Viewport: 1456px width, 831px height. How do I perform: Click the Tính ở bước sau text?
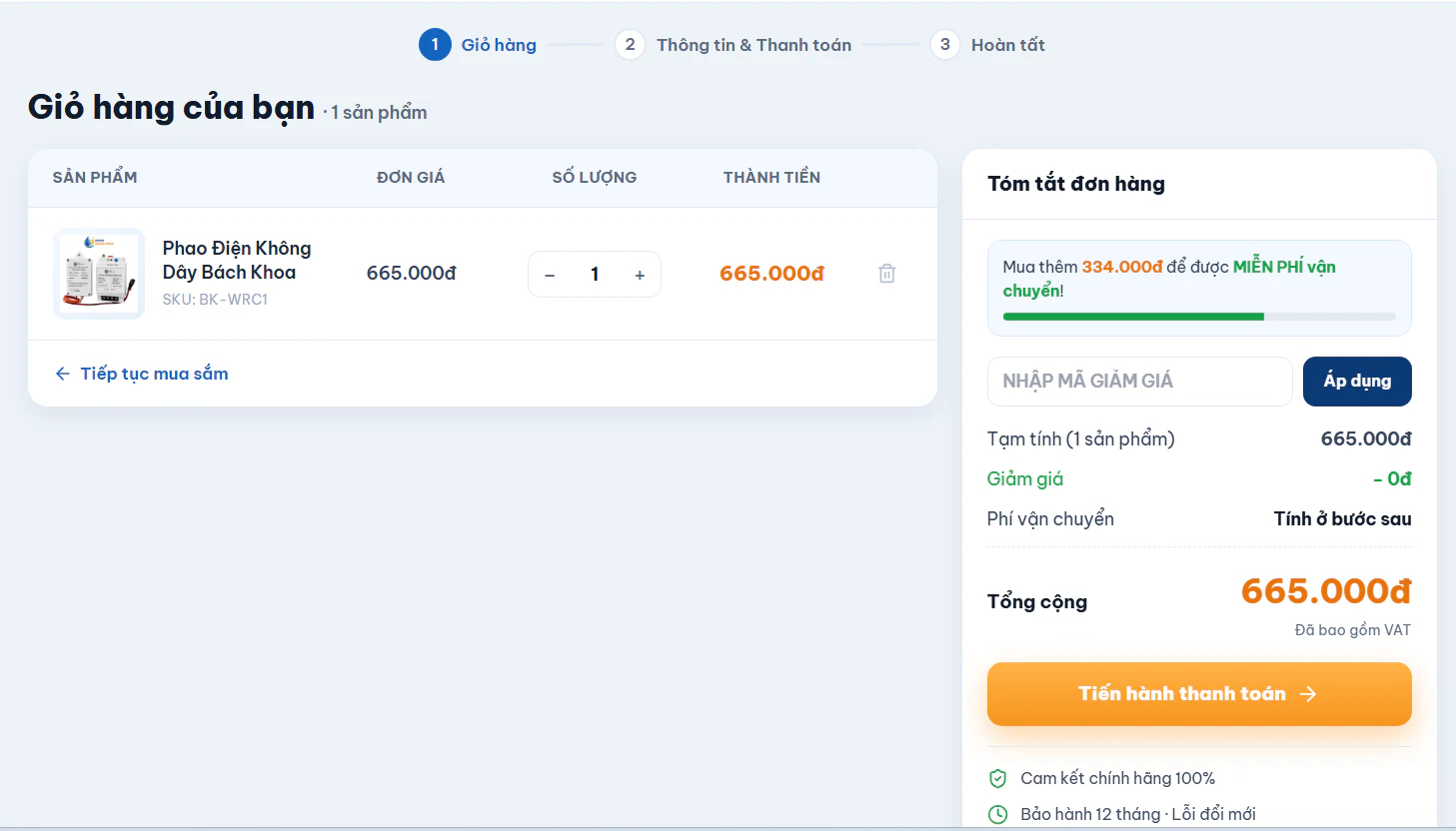(1342, 519)
